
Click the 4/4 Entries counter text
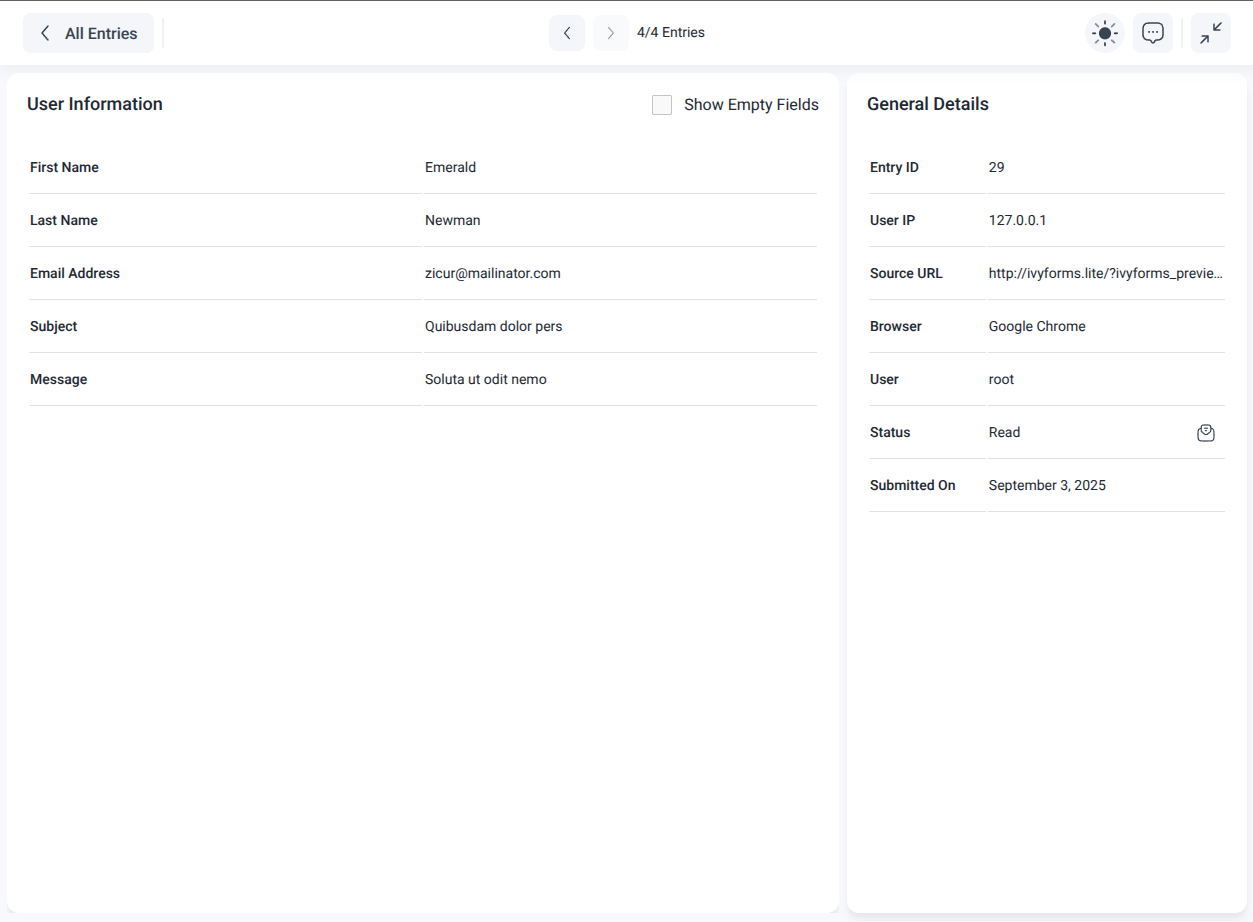tap(670, 33)
